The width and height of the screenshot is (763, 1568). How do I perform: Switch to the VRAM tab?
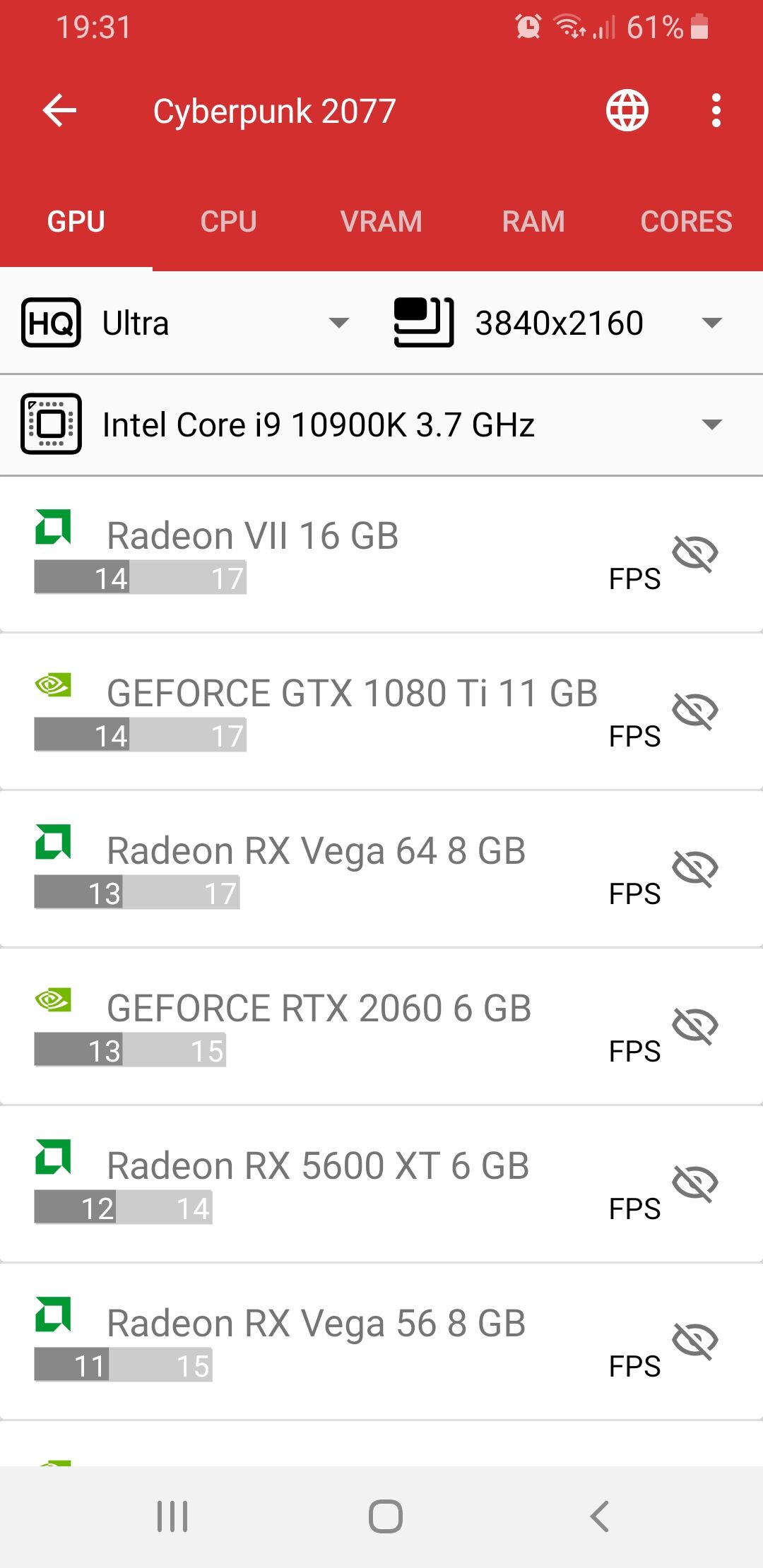pyautogui.click(x=381, y=221)
